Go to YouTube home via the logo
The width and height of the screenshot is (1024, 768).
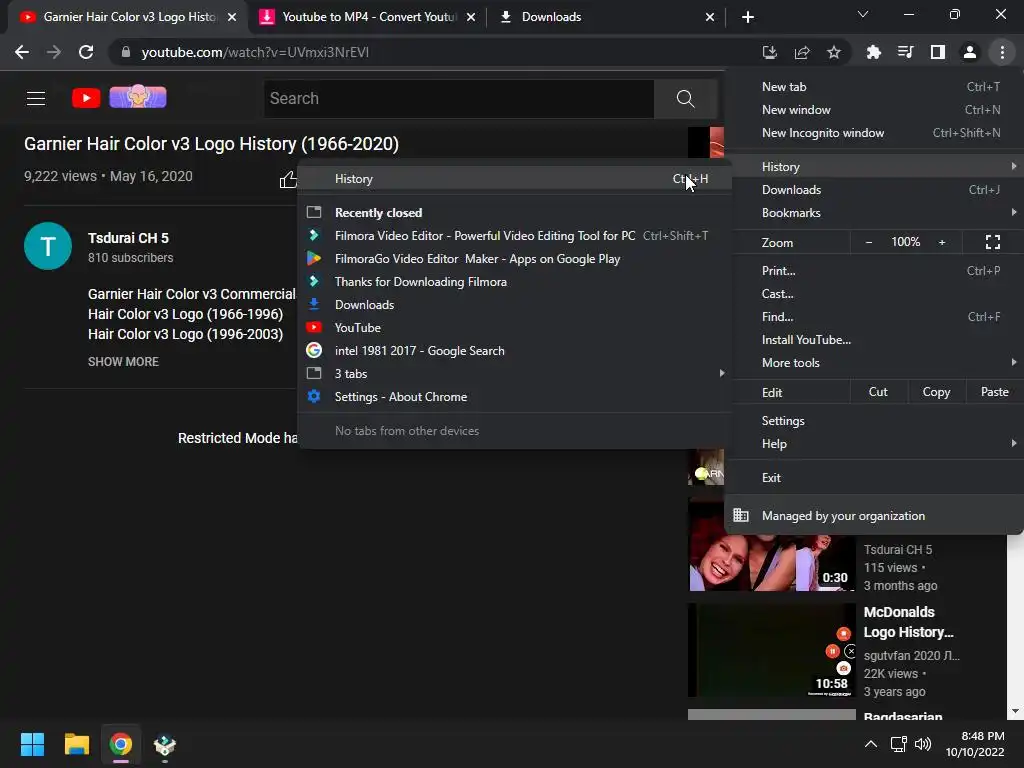pos(86,98)
